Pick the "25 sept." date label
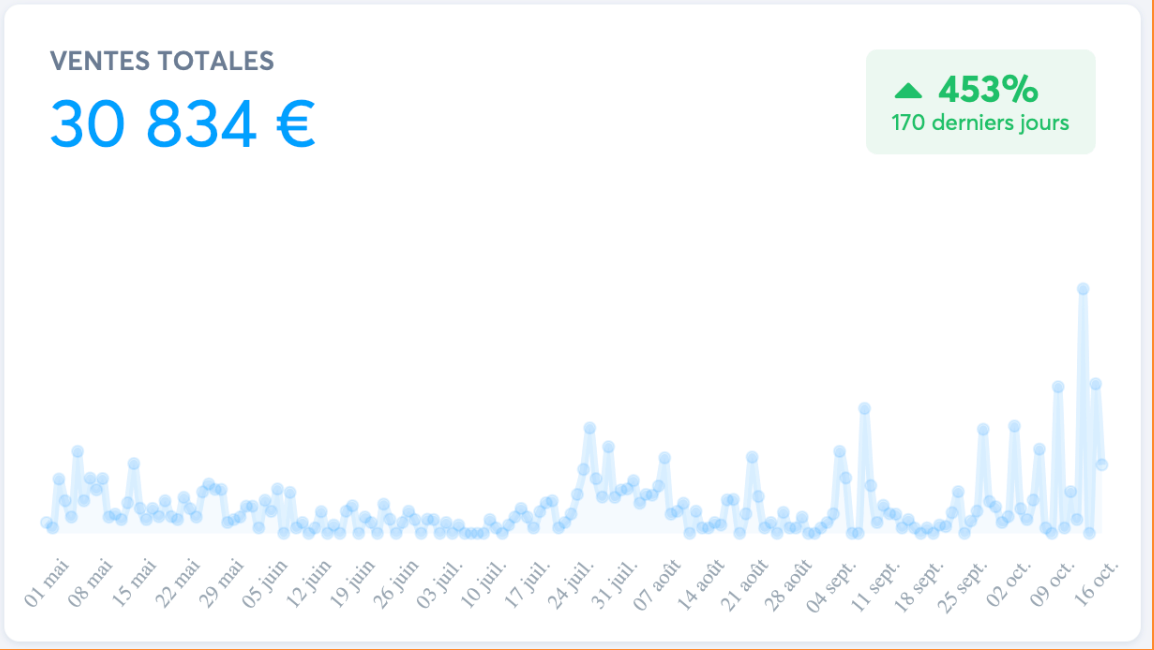Image resolution: width=1154 pixels, height=650 pixels. [964, 586]
